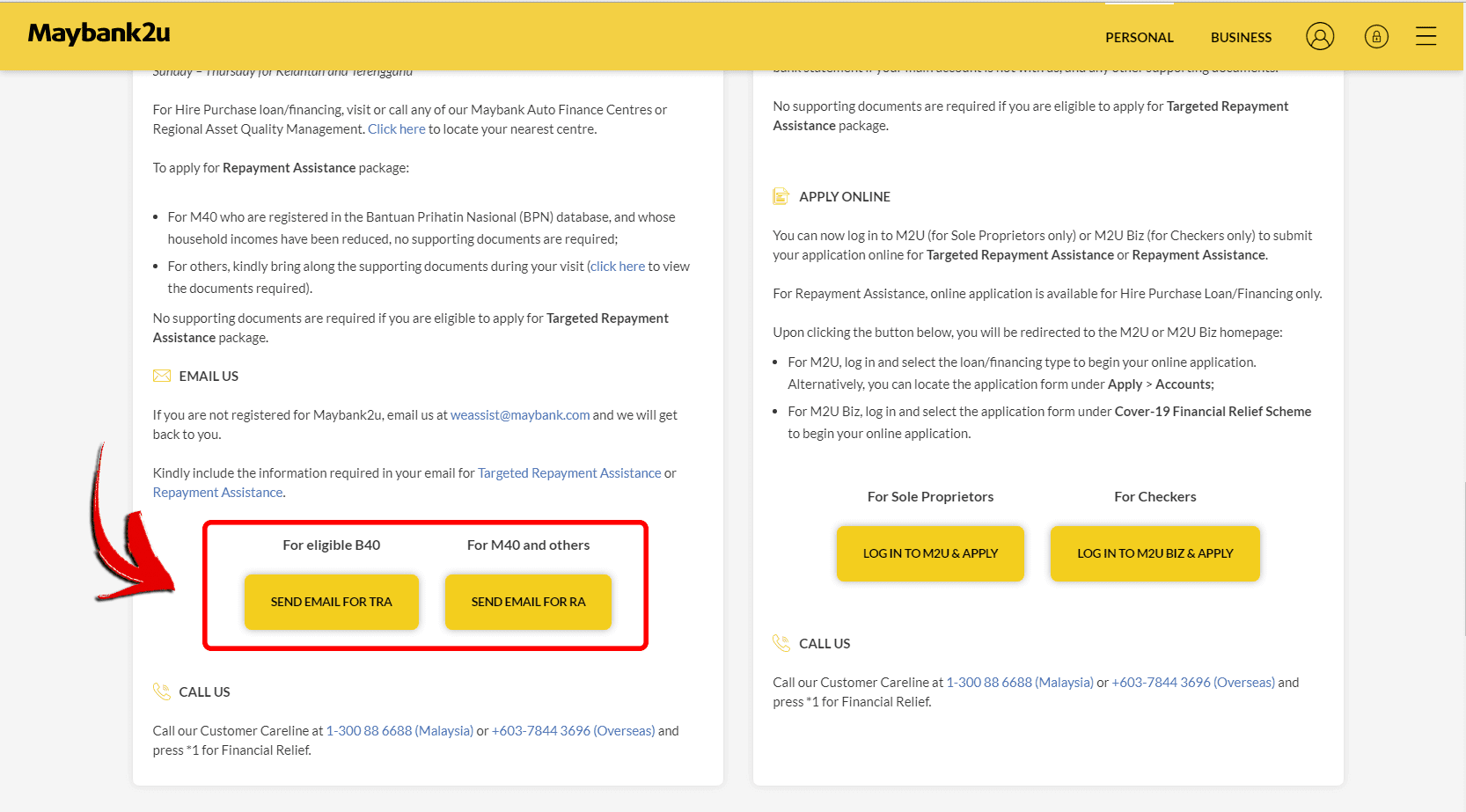The image size is (1466, 812).
Task: Click the 'For Checkers' label
Action: coord(1155,497)
